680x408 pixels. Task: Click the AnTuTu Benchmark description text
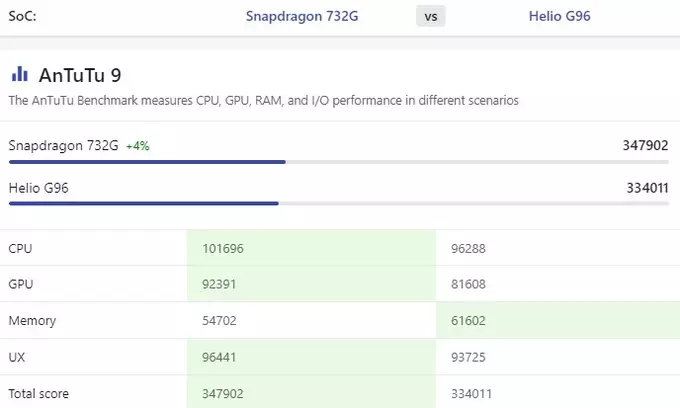tap(264, 101)
